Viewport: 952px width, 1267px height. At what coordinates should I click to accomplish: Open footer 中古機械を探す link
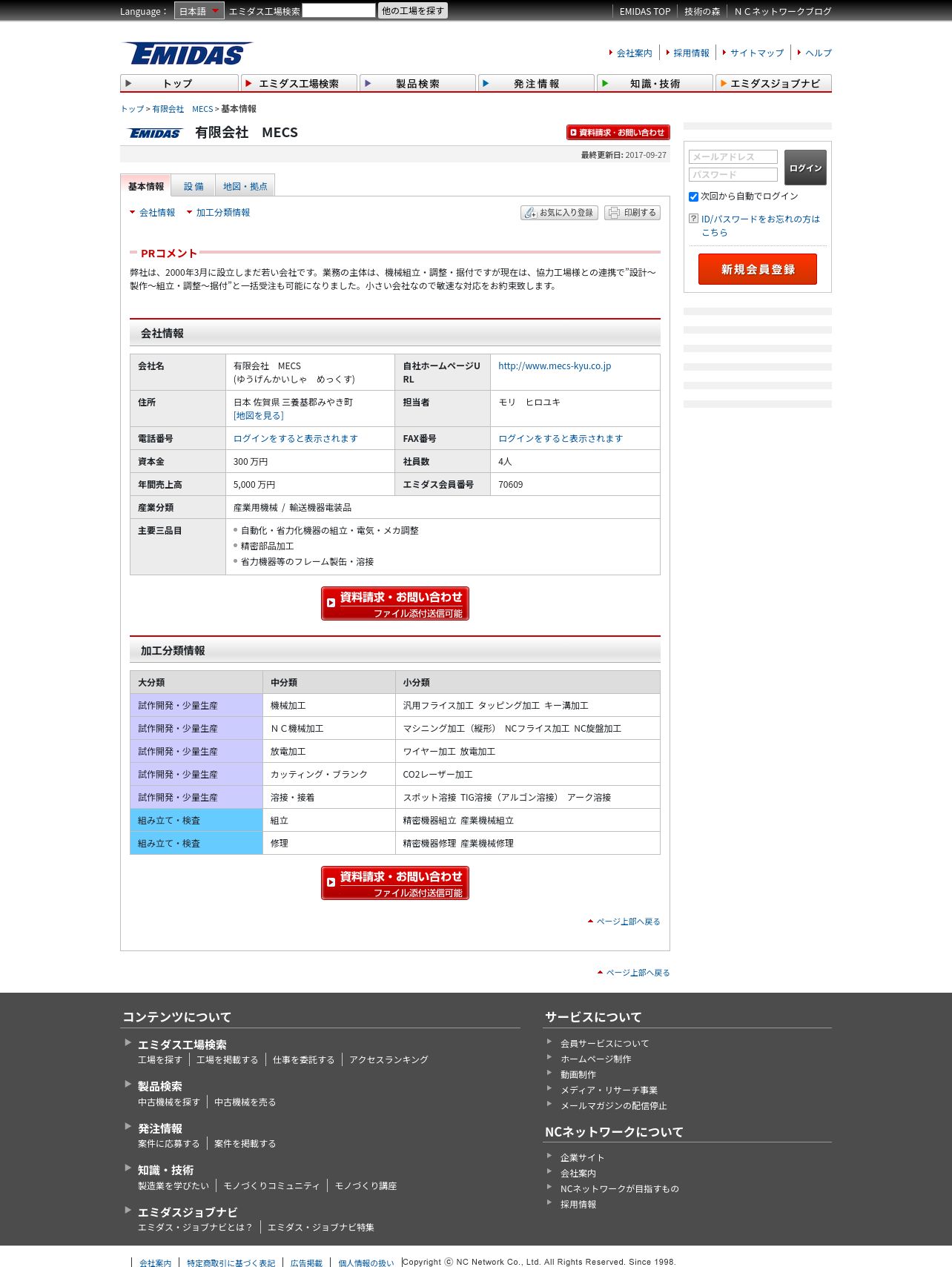coord(169,1102)
